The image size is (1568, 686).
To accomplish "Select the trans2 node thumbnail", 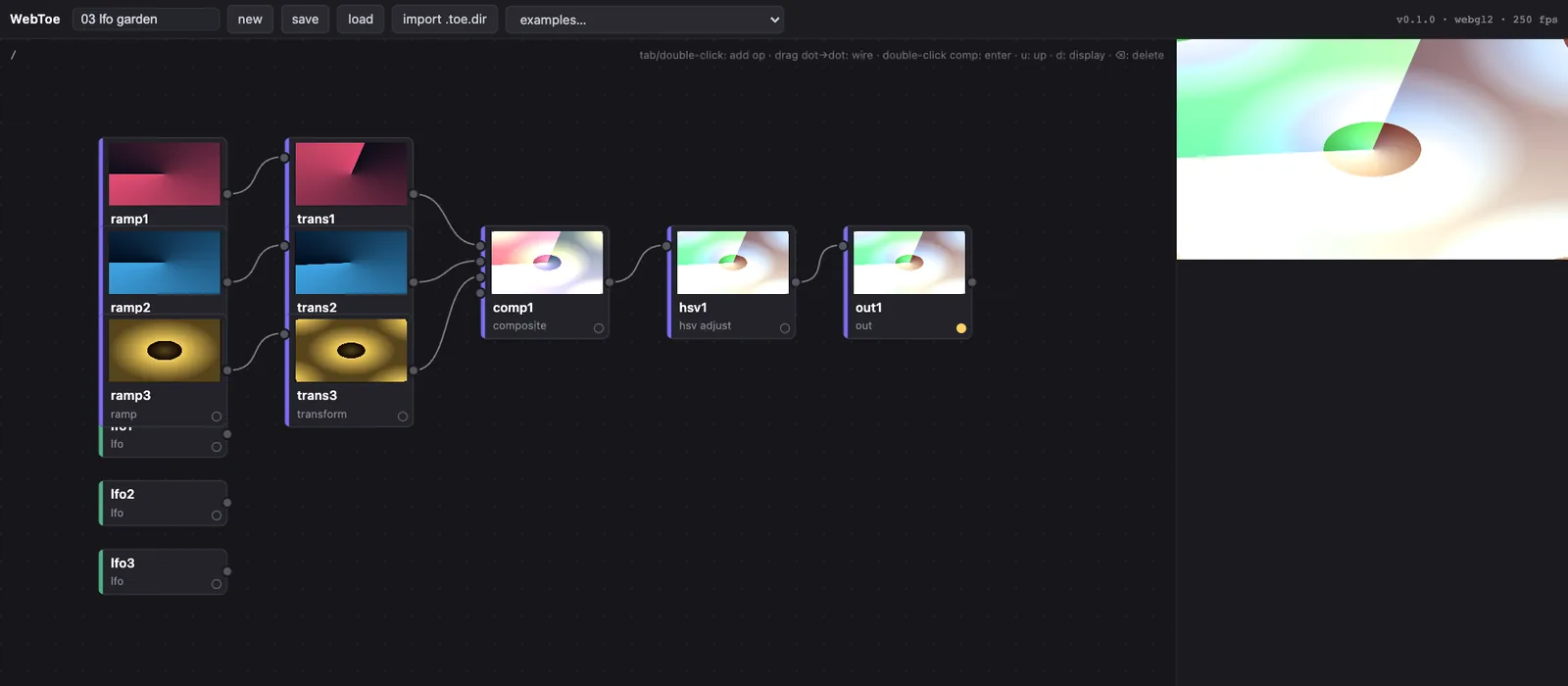I will point(351,263).
